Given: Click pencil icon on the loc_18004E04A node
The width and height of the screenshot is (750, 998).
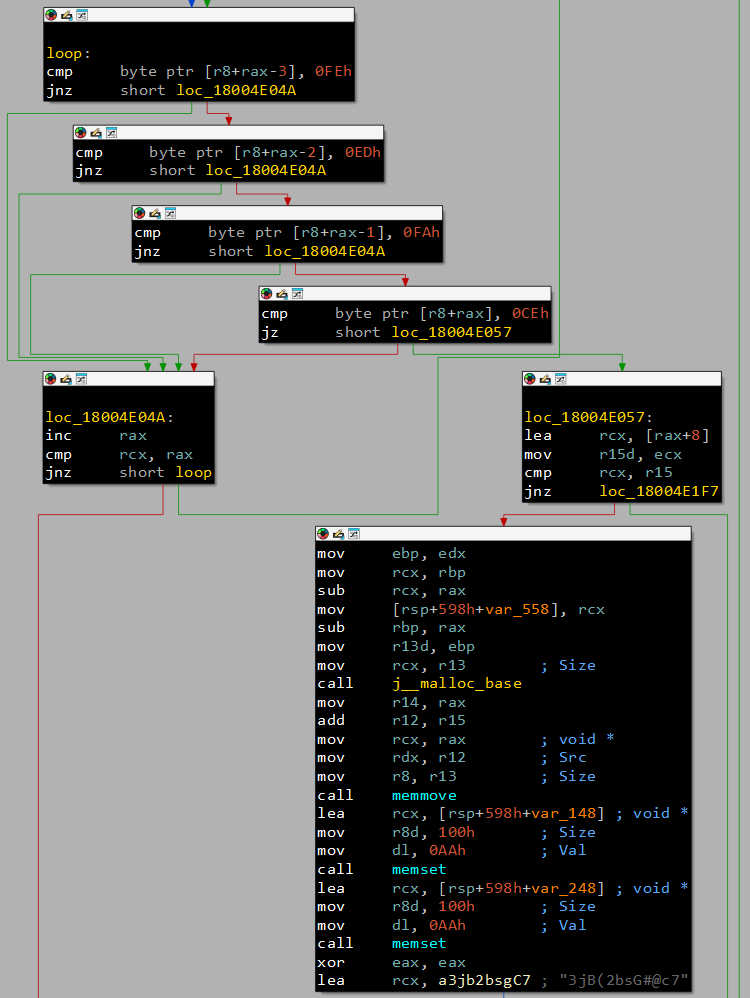Looking at the screenshot, I should click(x=66, y=379).
